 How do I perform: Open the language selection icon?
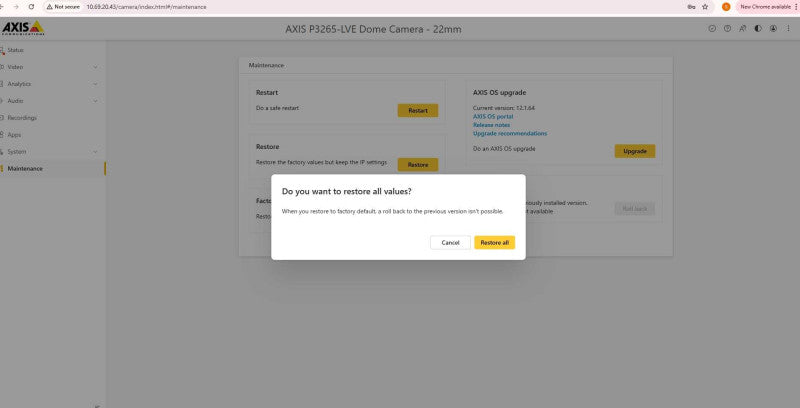point(743,29)
